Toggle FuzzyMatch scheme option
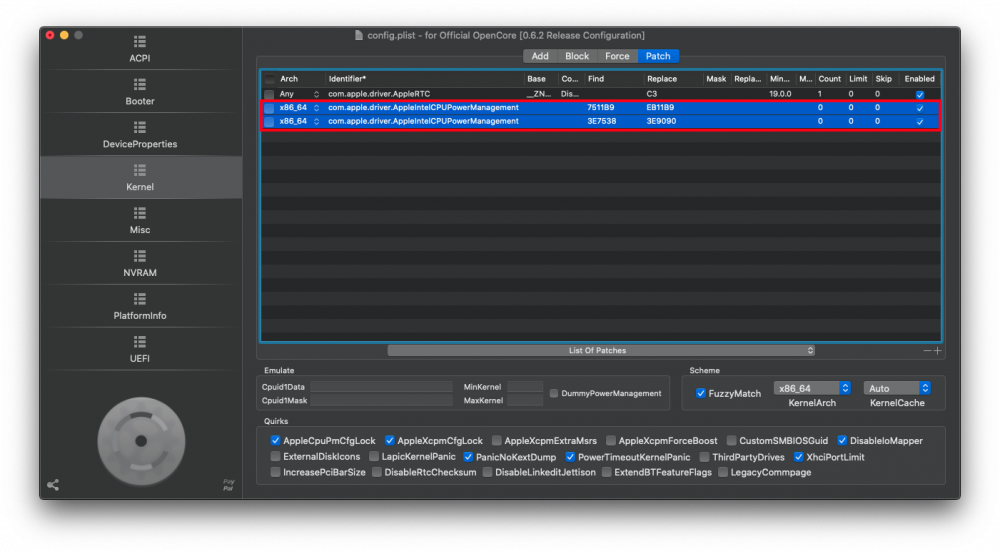 [x=701, y=393]
